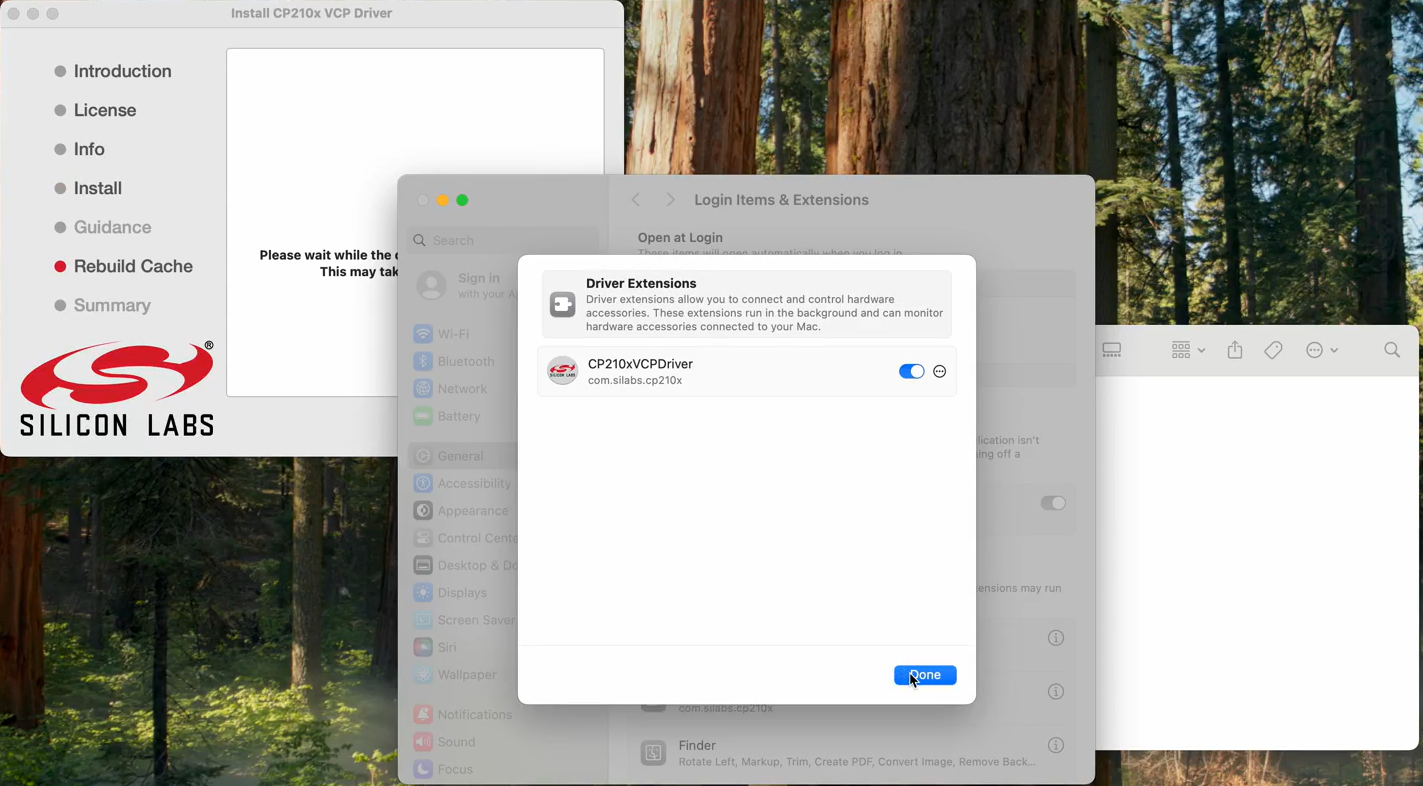Click the Login Items & Extensions title

[x=781, y=200]
